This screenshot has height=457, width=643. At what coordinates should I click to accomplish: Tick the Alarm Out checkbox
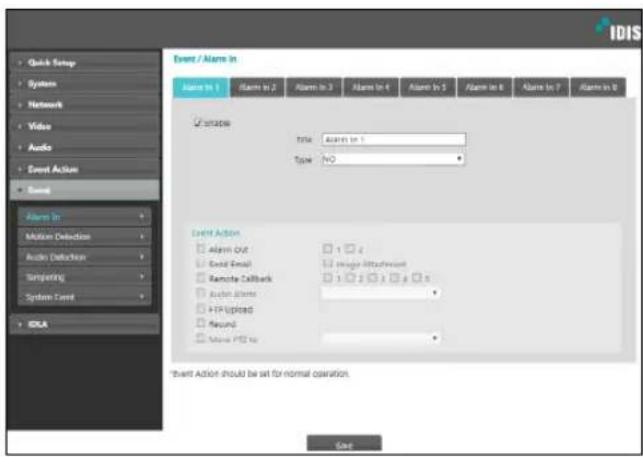201,249
